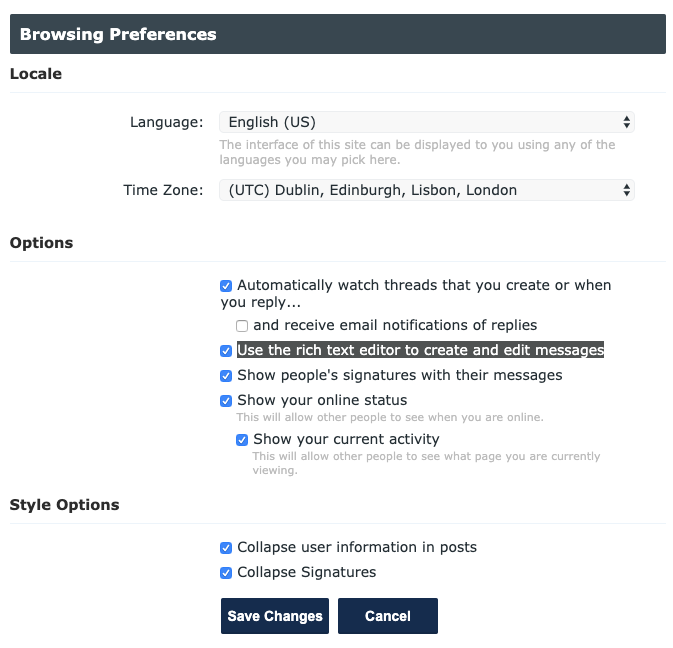Image resolution: width=673 pixels, height=648 pixels.
Task: Click the Show your online status label
Action: pos(322,400)
